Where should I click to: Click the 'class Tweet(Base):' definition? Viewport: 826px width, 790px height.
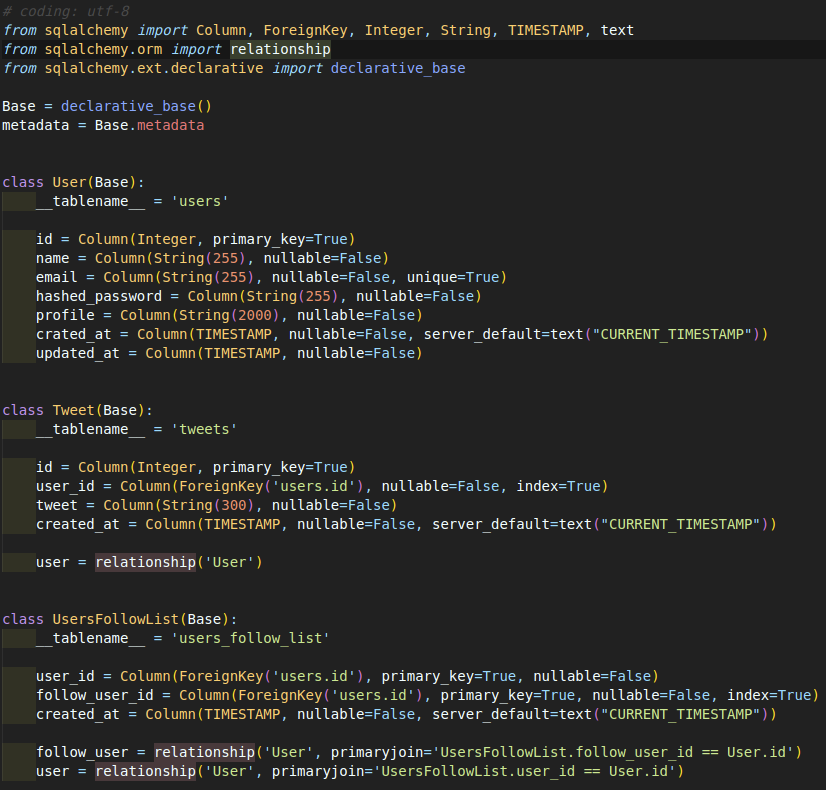point(77,410)
